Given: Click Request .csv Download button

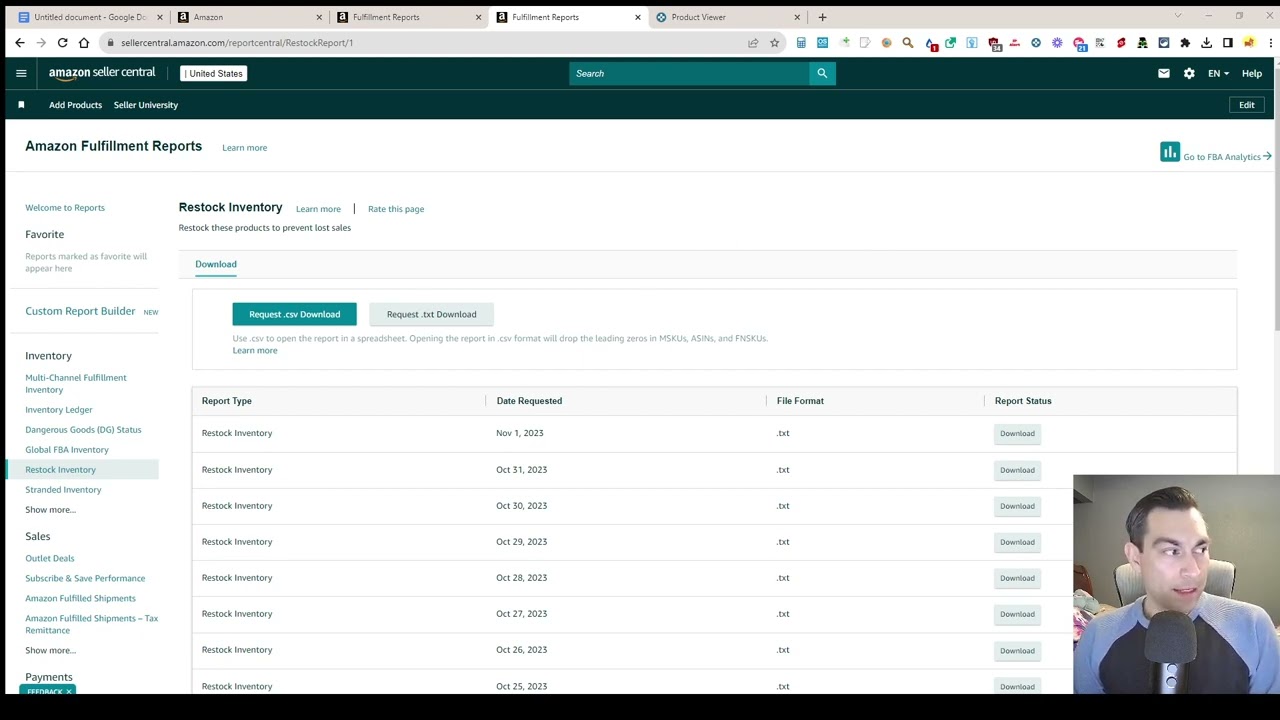Looking at the screenshot, I should (294, 314).
